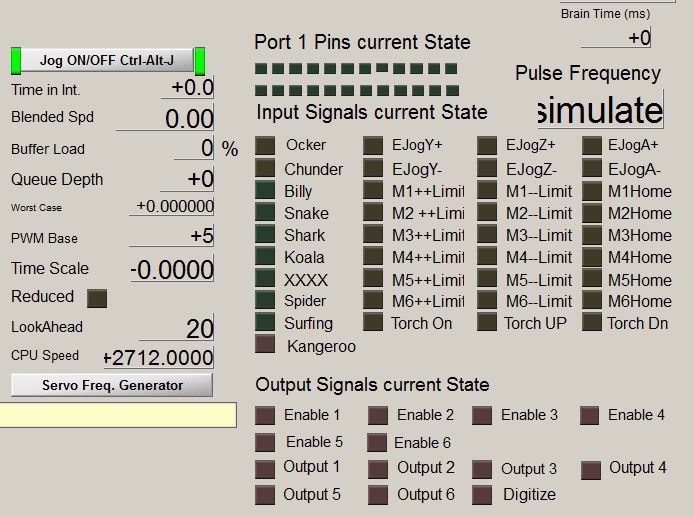Click the Output 4 signal LED
The image size is (694, 517).
coord(591,469)
